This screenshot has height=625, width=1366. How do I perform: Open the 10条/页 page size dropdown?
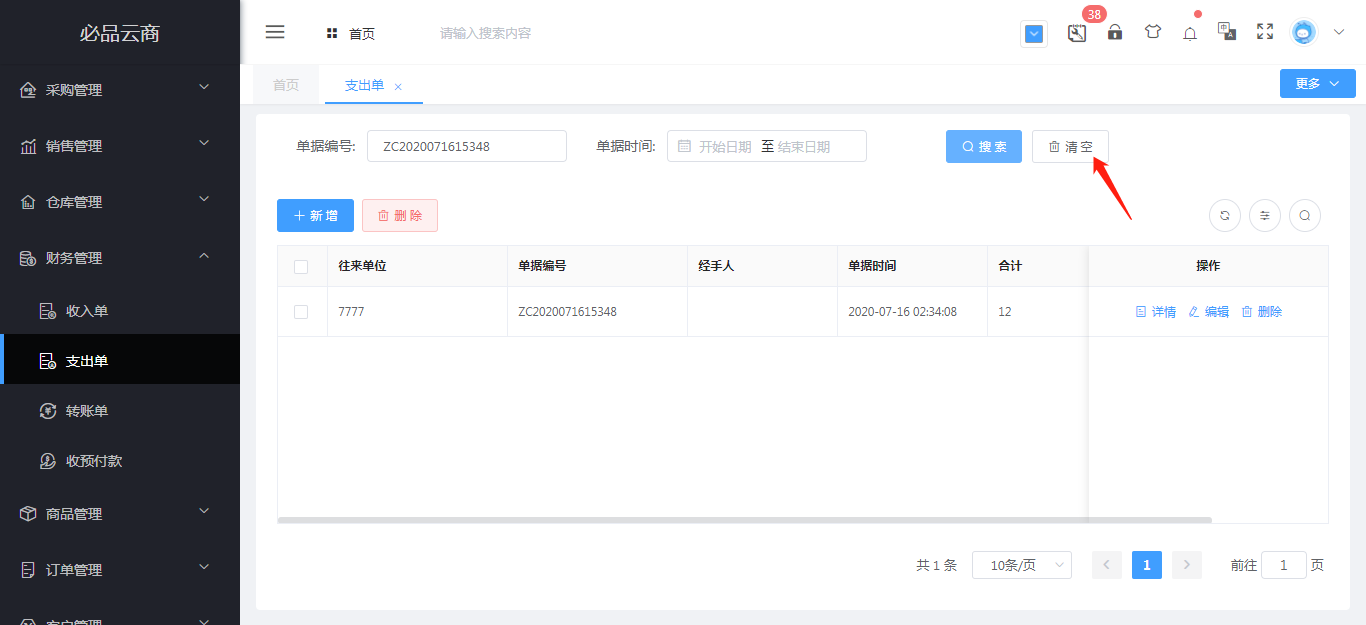tap(1022, 565)
